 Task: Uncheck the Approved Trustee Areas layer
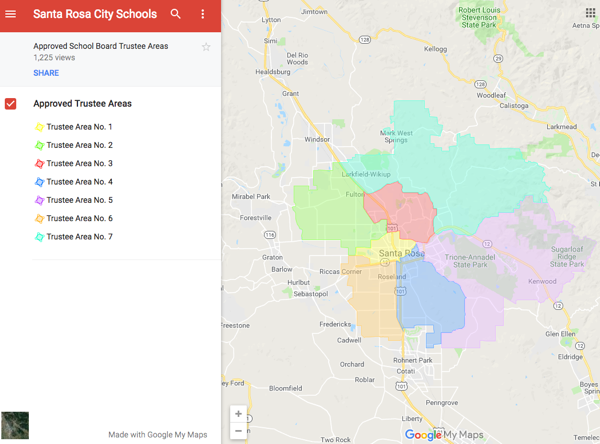click(x=10, y=104)
